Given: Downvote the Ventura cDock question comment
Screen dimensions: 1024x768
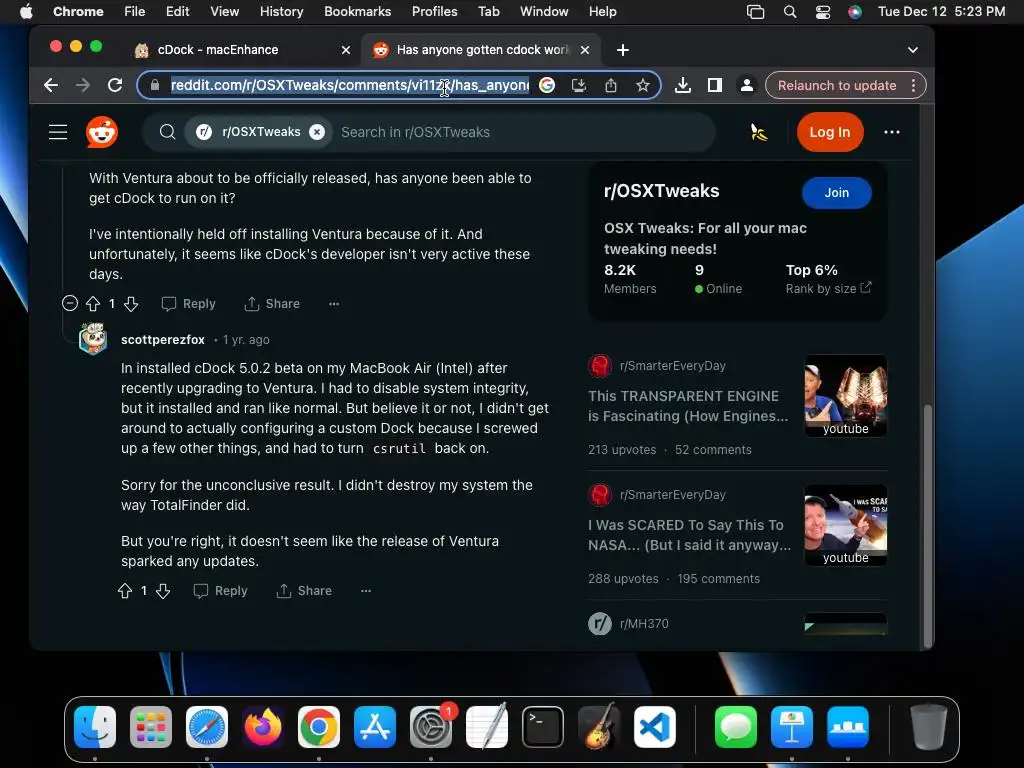Looking at the screenshot, I should (131, 304).
